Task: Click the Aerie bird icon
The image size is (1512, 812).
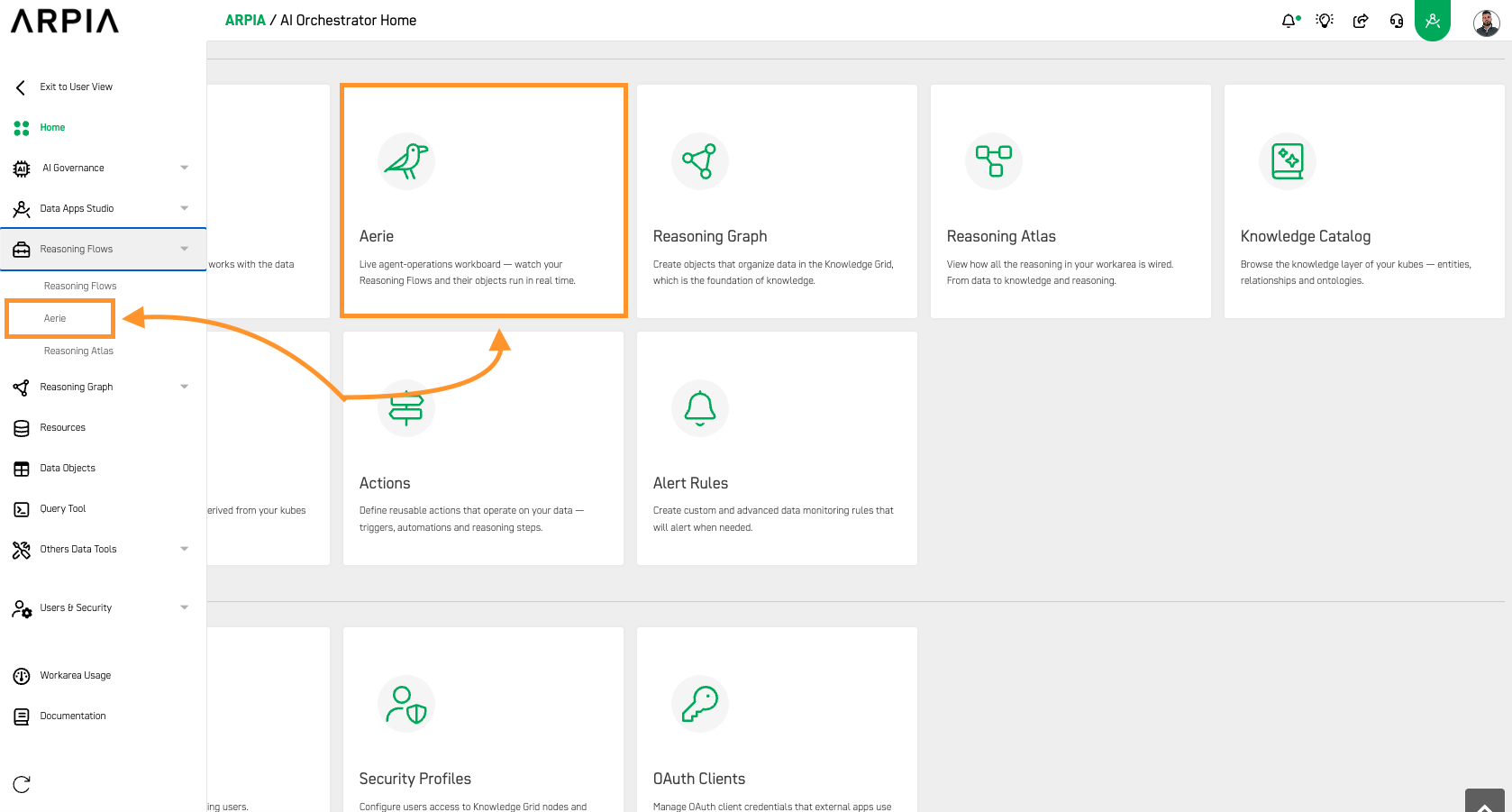Action: (x=406, y=161)
